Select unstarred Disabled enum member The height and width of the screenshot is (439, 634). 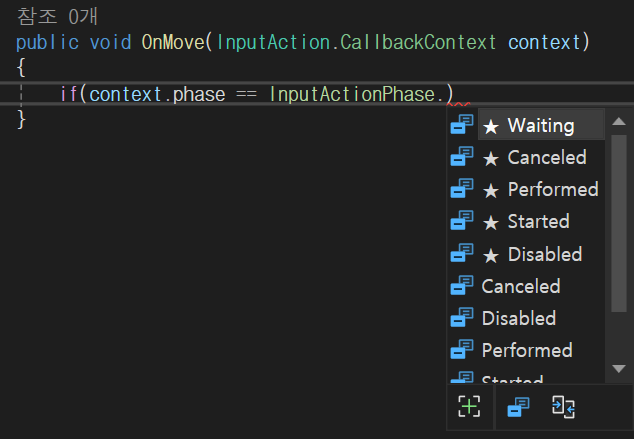(519, 318)
